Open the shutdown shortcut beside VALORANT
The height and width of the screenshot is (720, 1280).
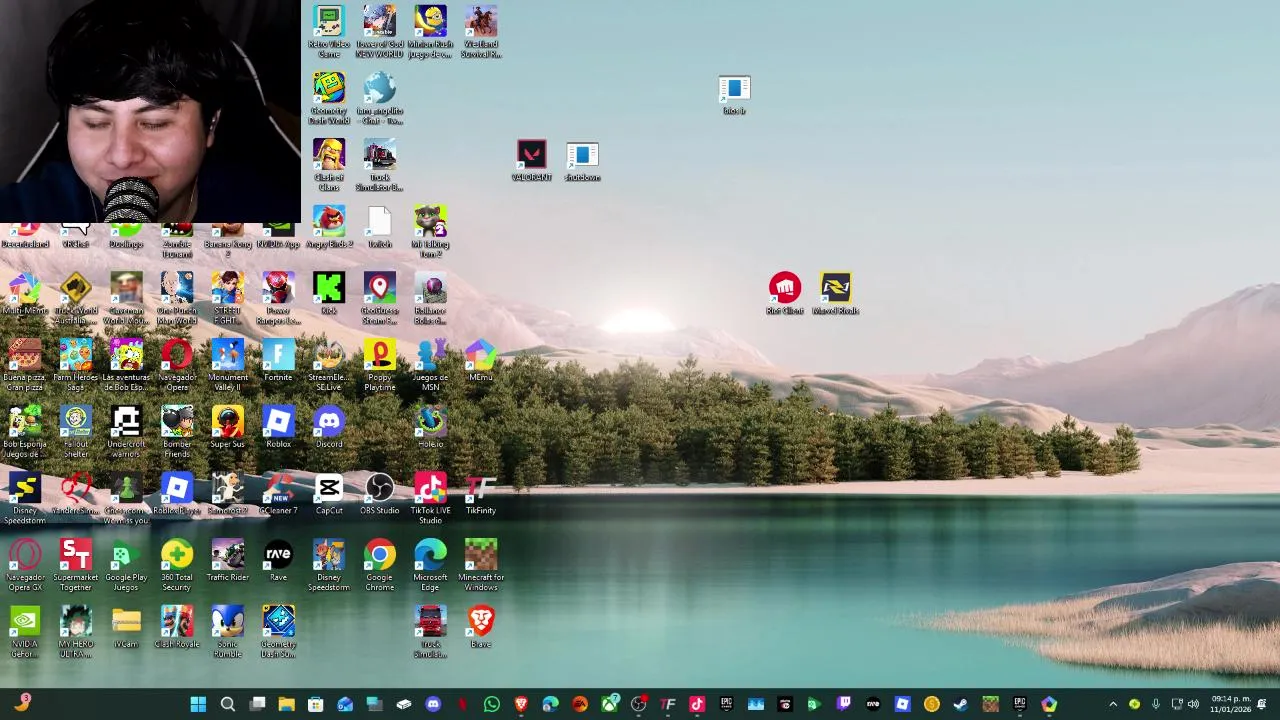[x=582, y=161]
